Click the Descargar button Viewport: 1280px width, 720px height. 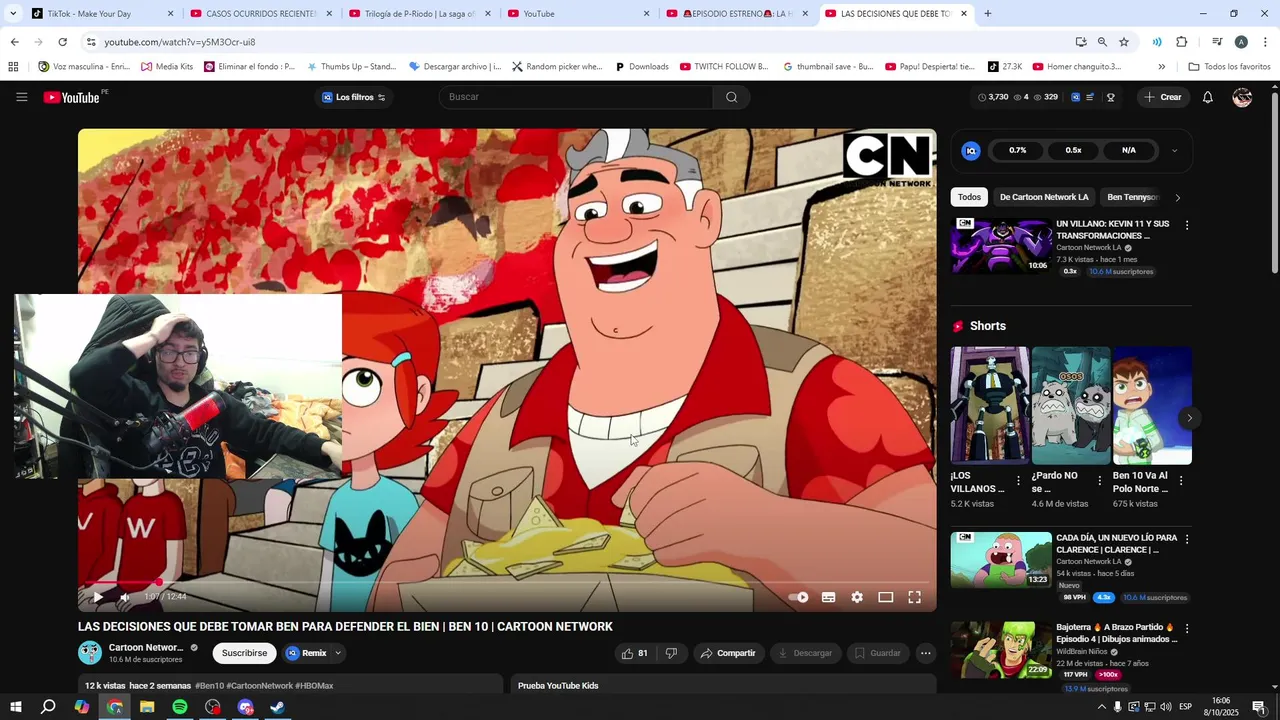(805, 653)
